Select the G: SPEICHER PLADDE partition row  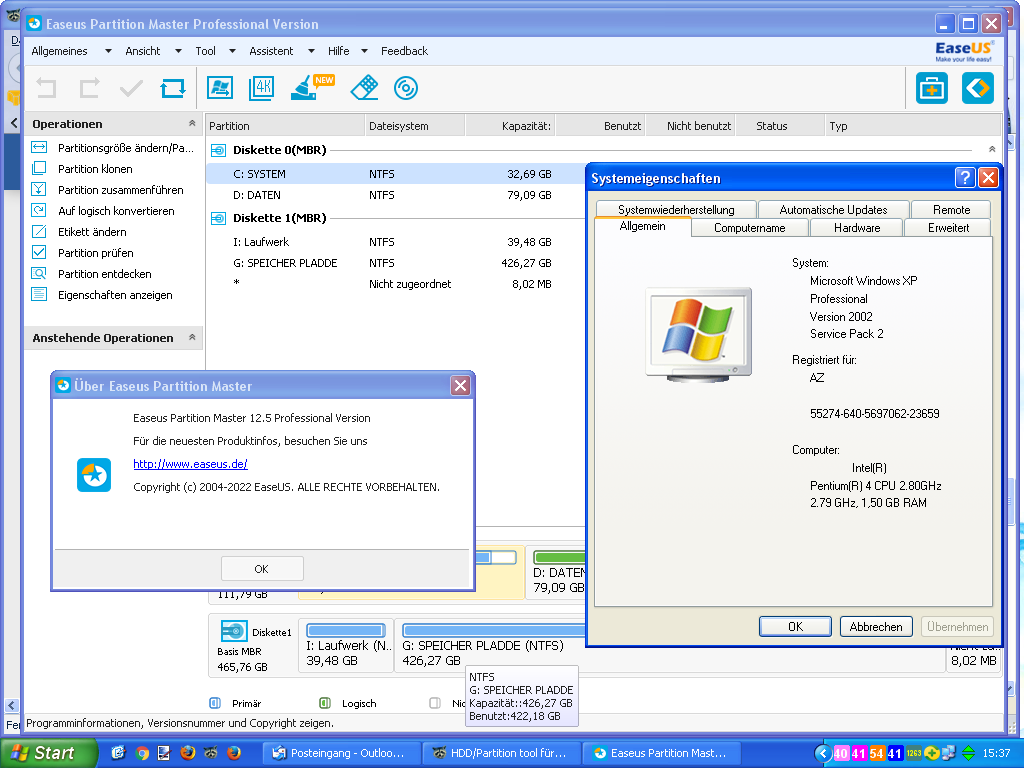pos(396,263)
